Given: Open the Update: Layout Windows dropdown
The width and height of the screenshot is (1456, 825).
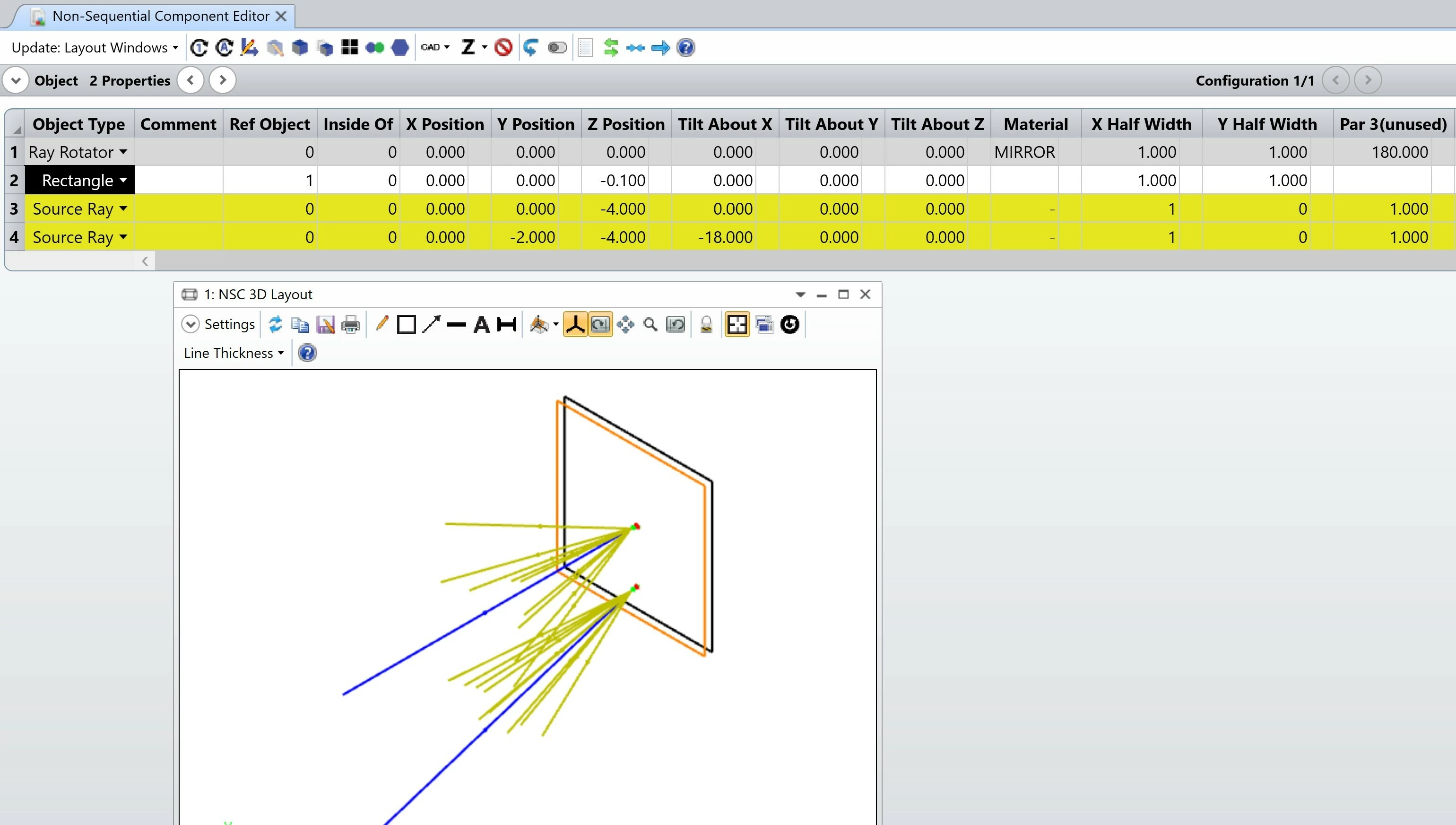Looking at the screenshot, I should click(95, 48).
